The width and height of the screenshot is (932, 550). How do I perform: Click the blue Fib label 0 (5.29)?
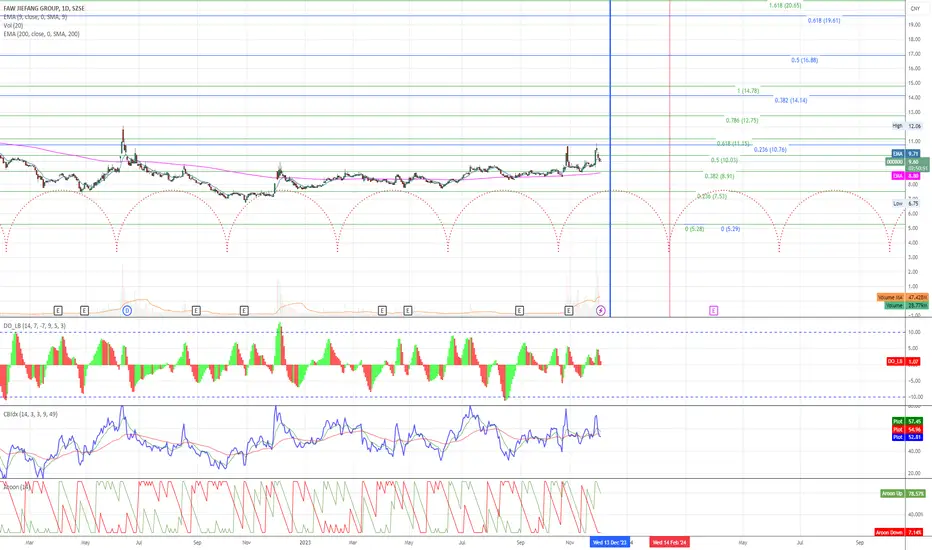tap(731, 229)
